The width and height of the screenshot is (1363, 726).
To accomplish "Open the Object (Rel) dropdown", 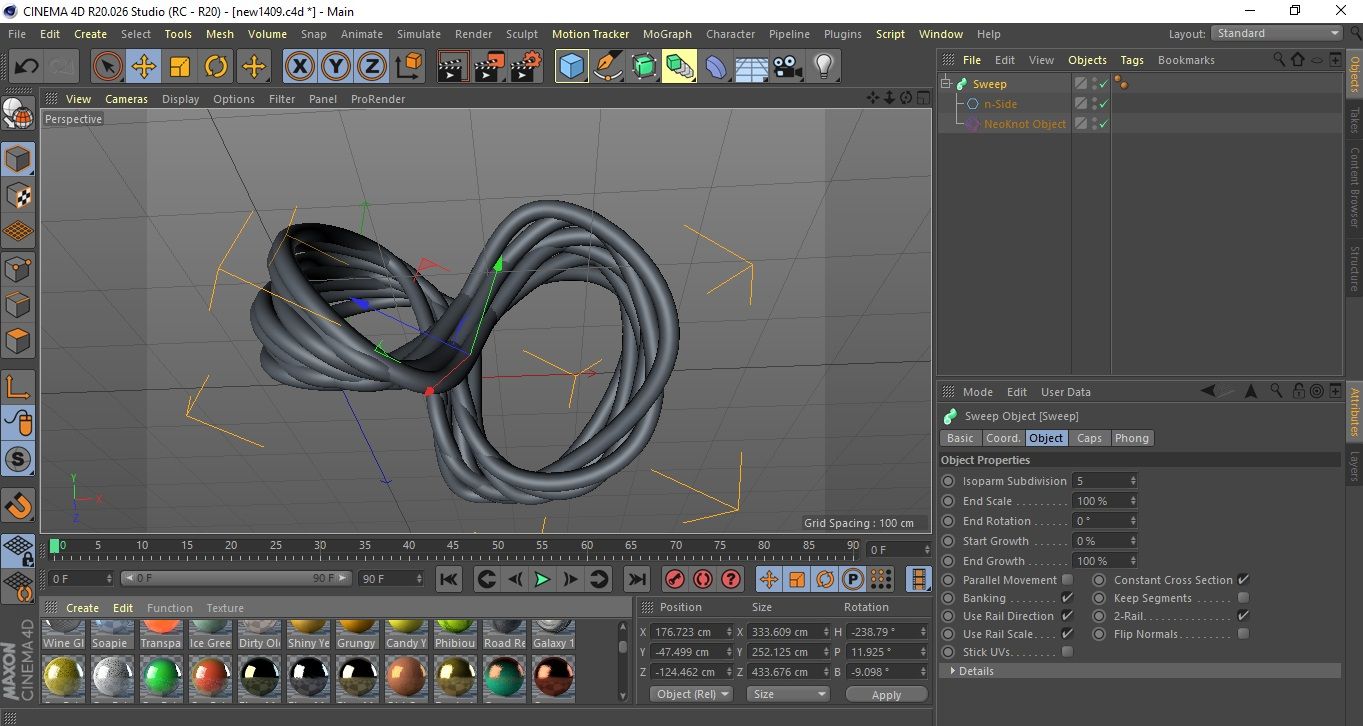I will click(691, 694).
